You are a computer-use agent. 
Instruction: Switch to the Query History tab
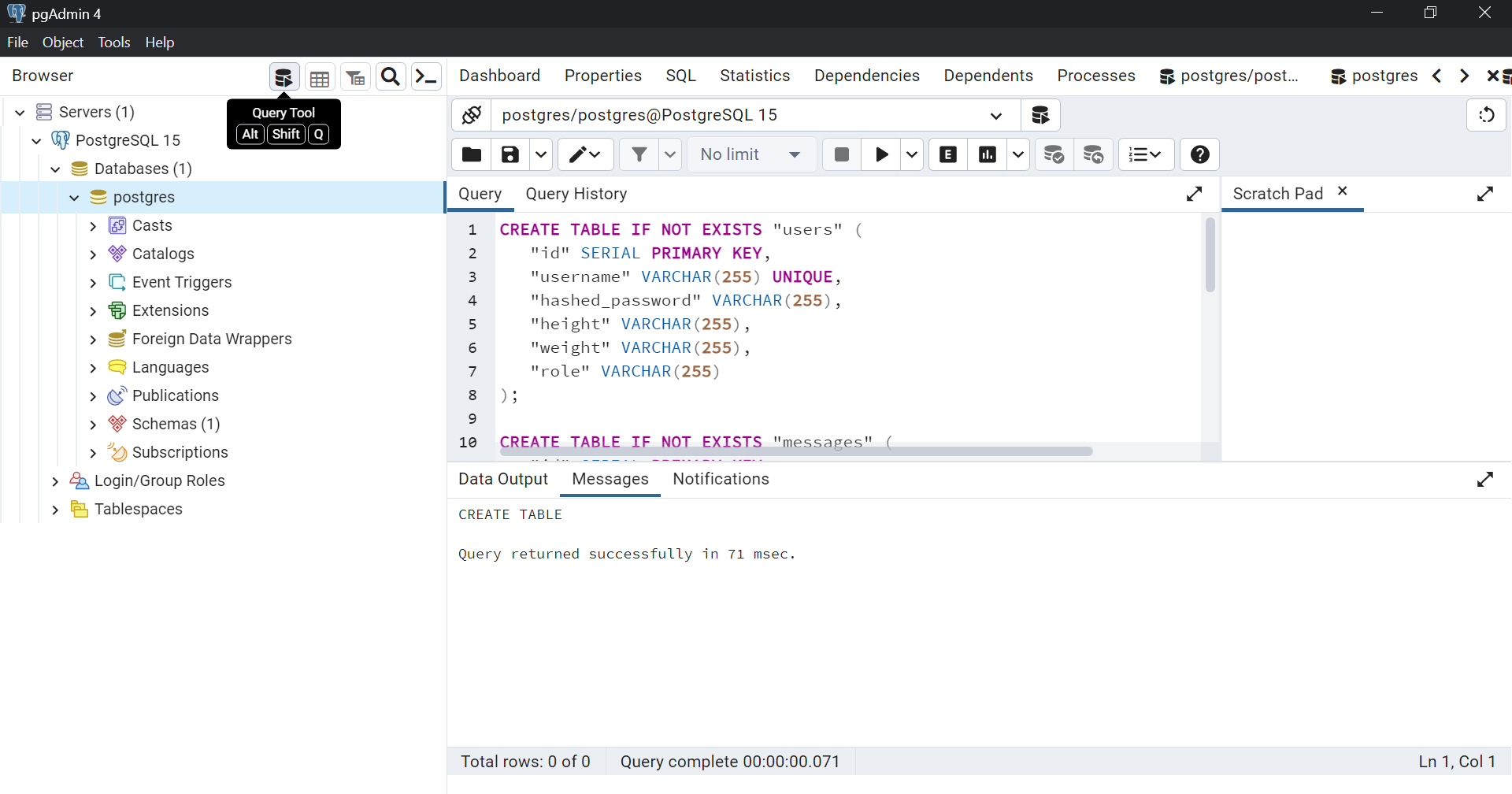[x=576, y=194]
